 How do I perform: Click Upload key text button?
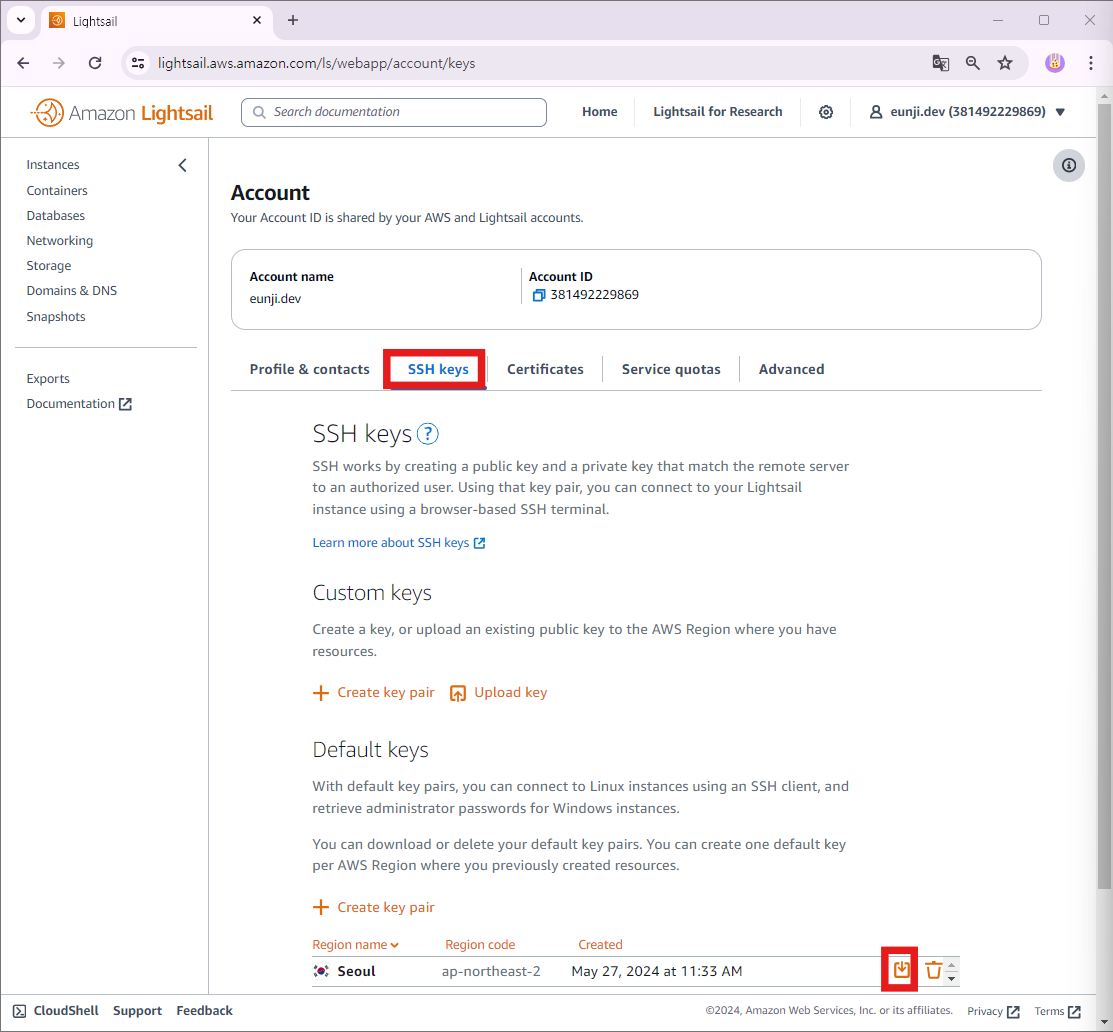[x=510, y=693]
